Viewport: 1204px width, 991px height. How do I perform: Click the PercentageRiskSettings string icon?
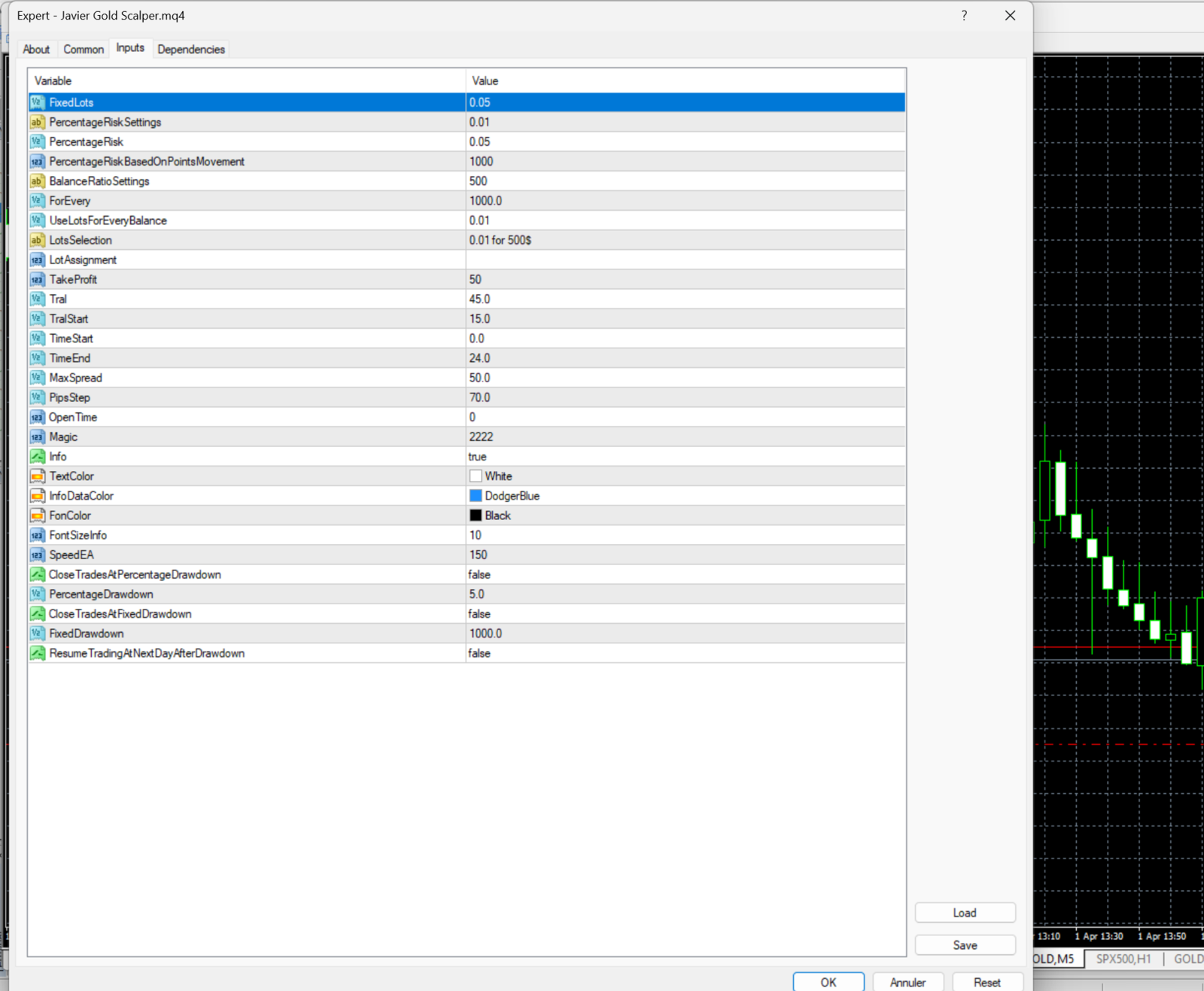pos(37,122)
